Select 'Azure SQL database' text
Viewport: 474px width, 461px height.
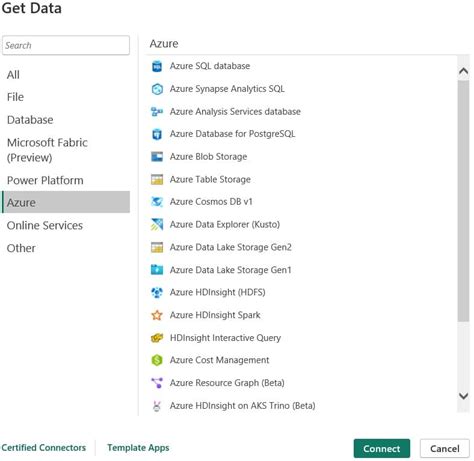[210, 66]
